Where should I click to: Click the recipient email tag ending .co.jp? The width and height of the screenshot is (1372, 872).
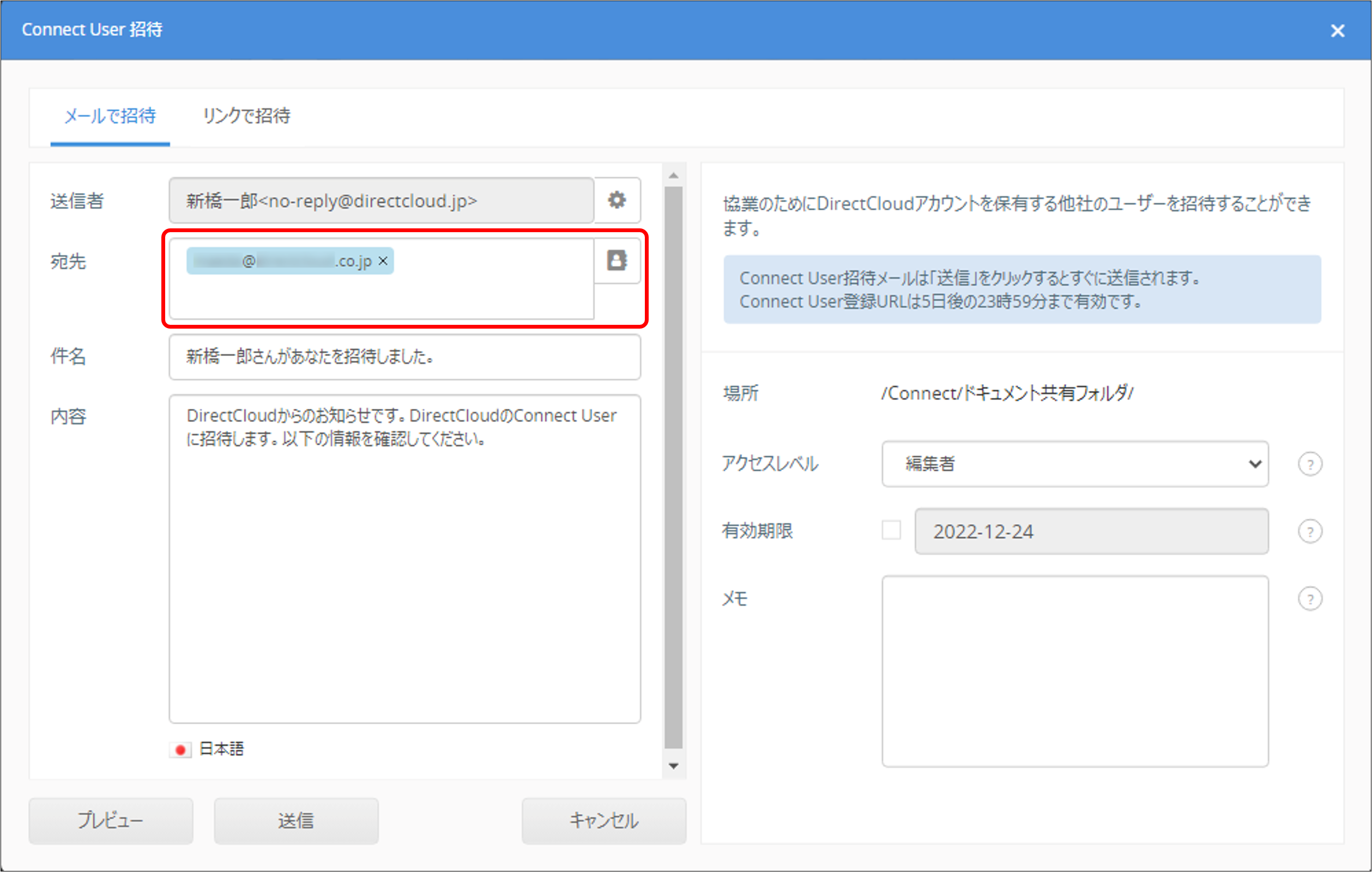pos(290,261)
